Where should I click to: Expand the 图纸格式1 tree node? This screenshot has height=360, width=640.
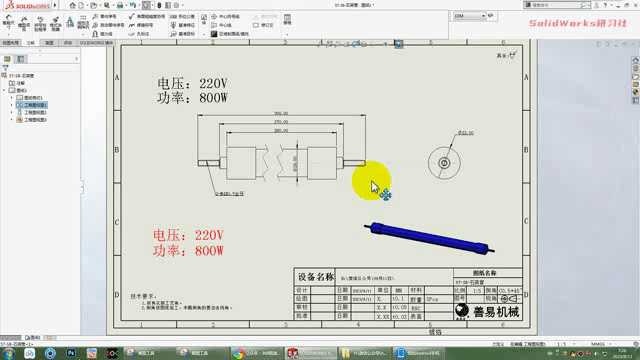coord(11,98)
